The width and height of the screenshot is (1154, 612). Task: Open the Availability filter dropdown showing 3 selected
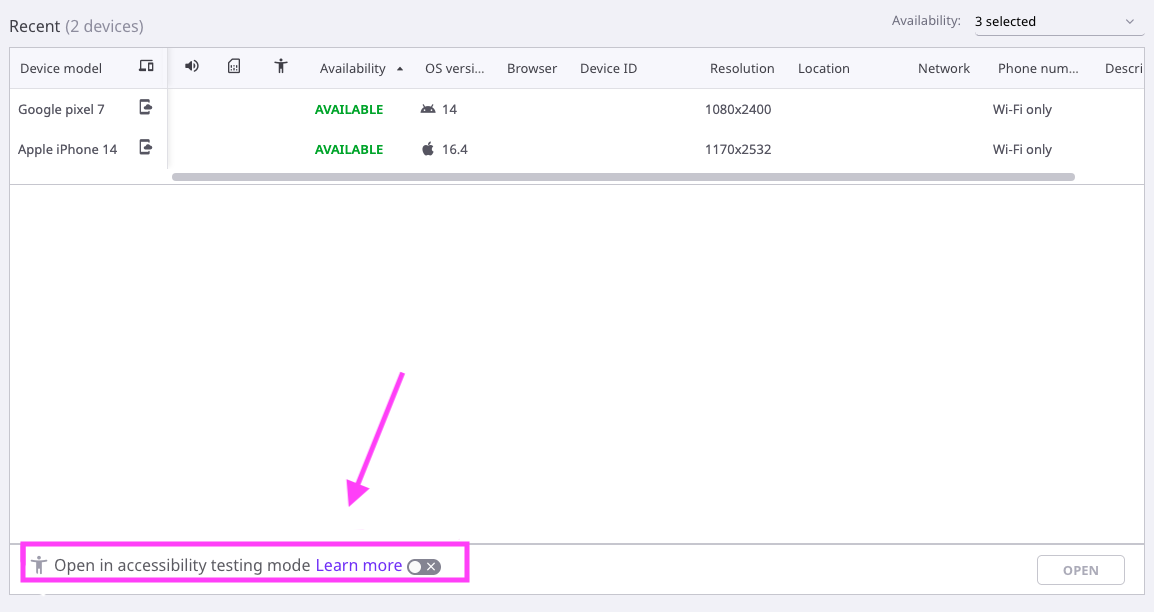click(x=1059, y=22)
